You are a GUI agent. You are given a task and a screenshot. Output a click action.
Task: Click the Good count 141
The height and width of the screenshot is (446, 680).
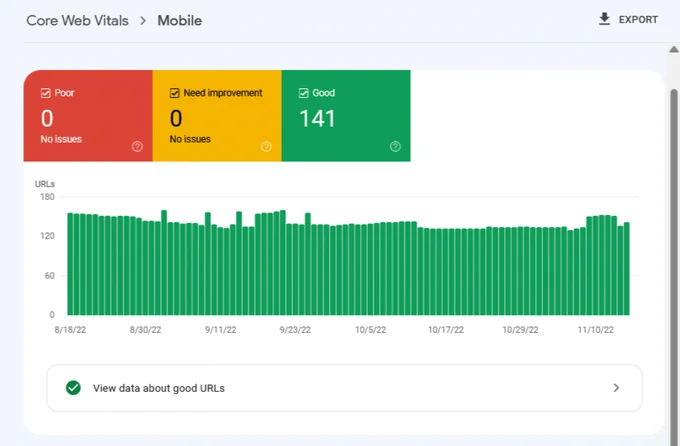pyautogui.click(x=317, y=118)
